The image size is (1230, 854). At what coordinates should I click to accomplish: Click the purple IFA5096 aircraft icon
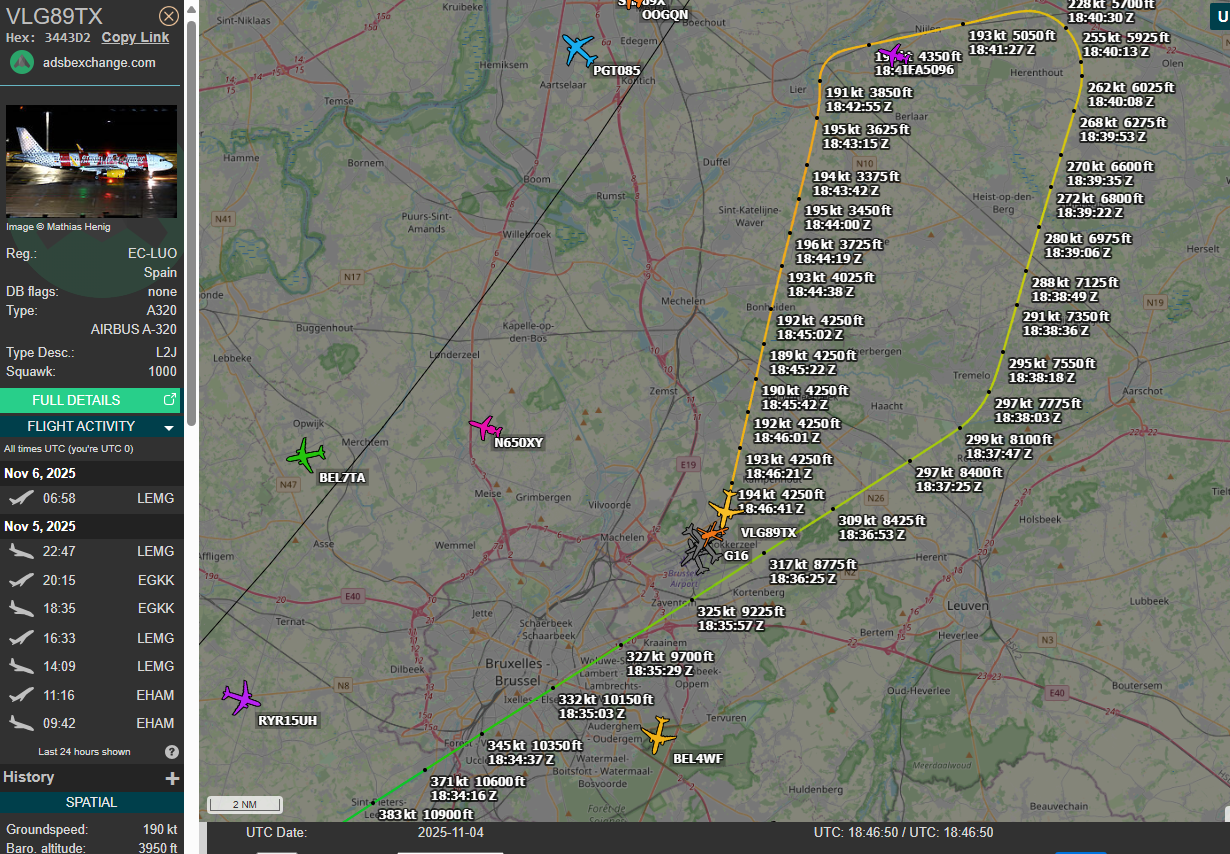(x=890, y=54)
